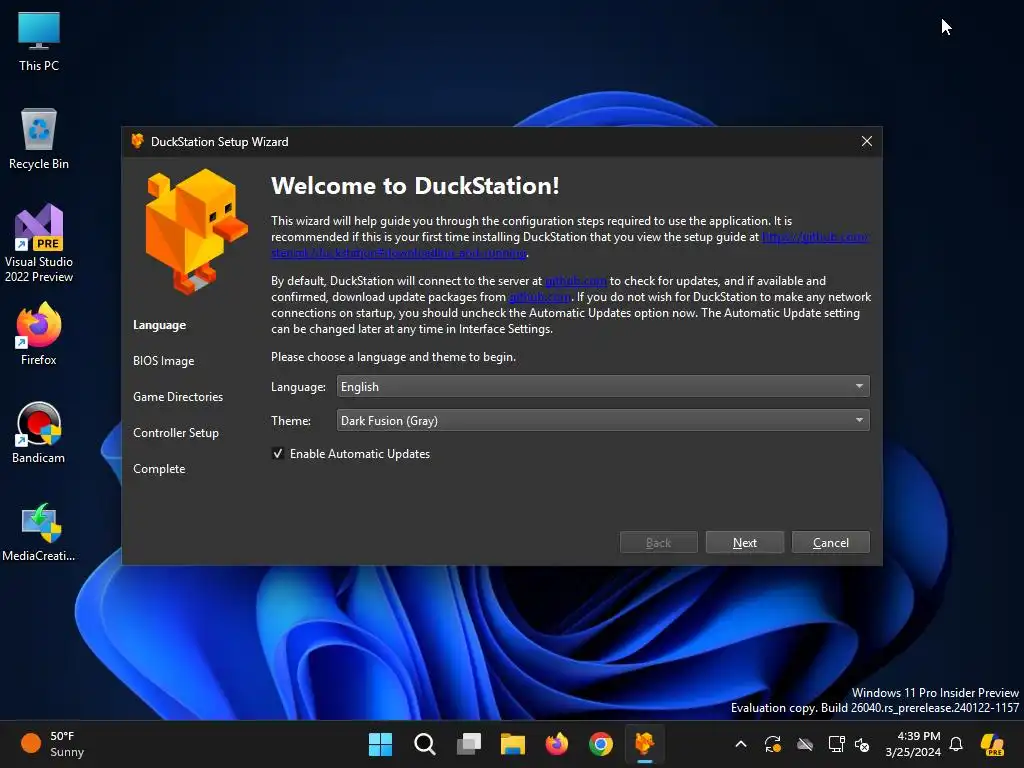Open Task View on the taskbar
The height and width of the screenshot is (768, 1024).
pos(468,744)
